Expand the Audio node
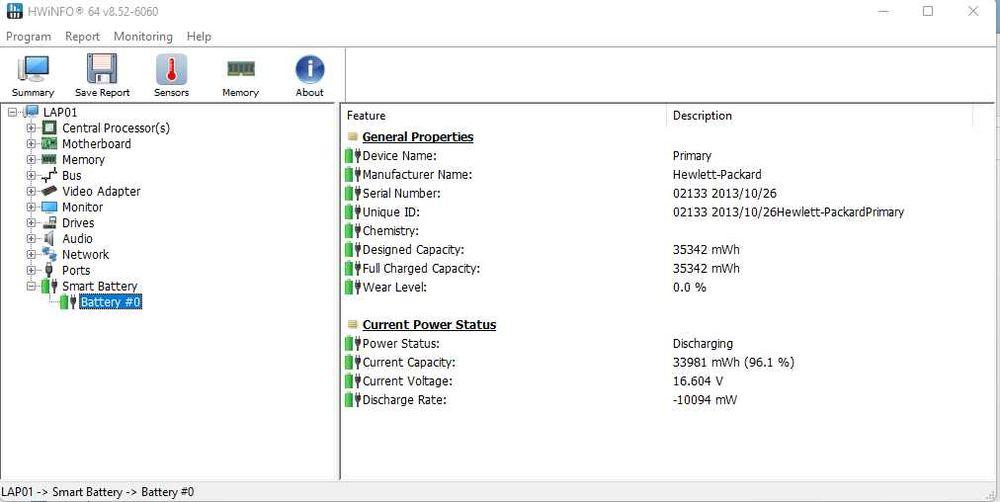 [31, 239]
